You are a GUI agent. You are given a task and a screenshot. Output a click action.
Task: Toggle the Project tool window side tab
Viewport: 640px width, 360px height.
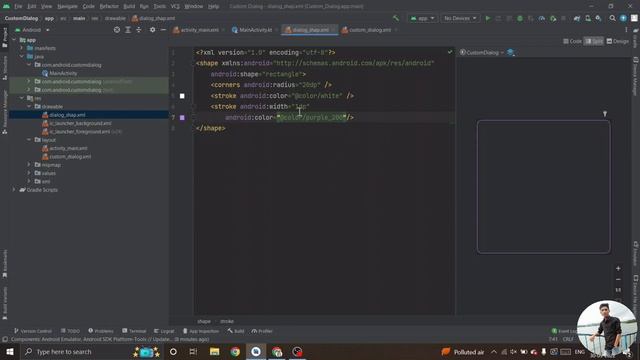click(x=4, y=38)
